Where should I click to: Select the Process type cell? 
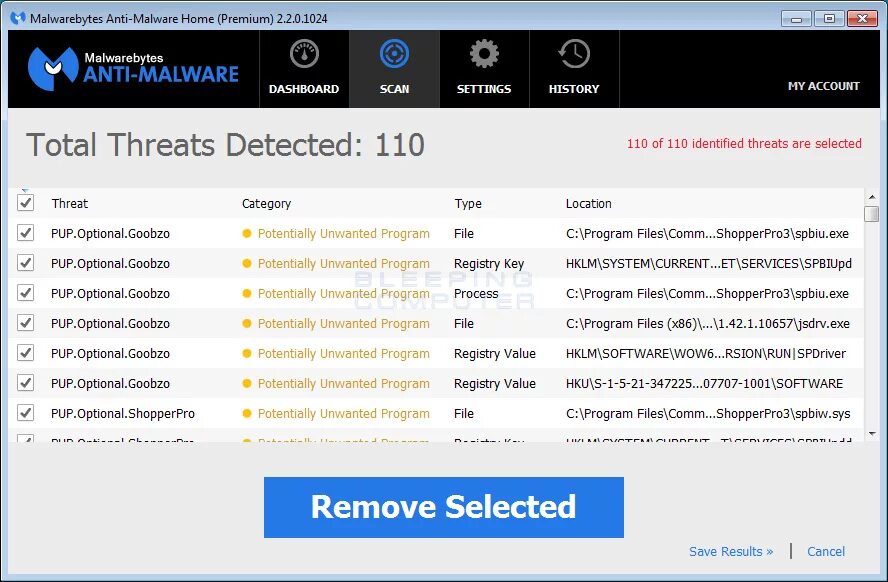[476, 294]
